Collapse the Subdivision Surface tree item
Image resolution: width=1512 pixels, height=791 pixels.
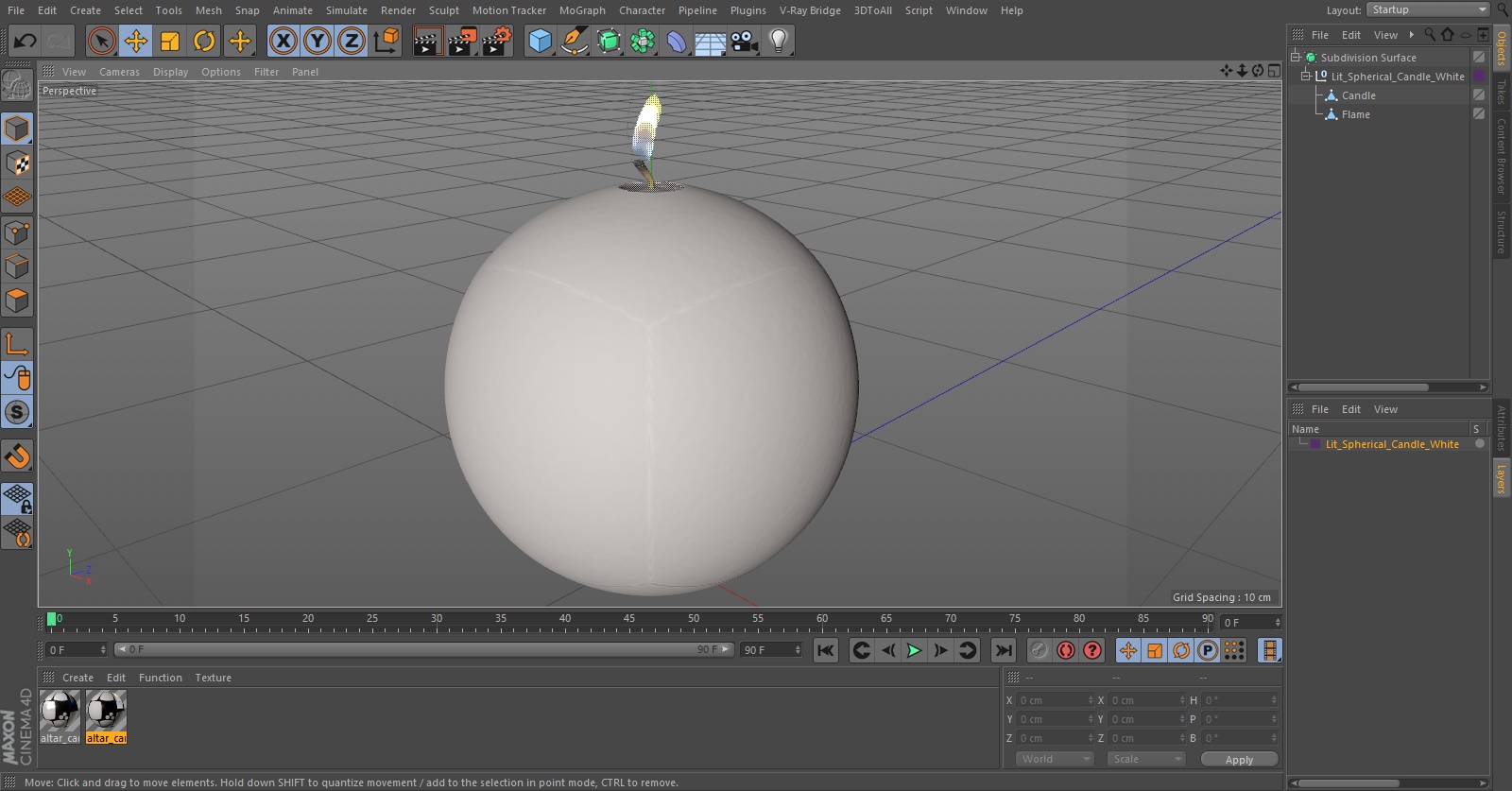pos(1296,58)
